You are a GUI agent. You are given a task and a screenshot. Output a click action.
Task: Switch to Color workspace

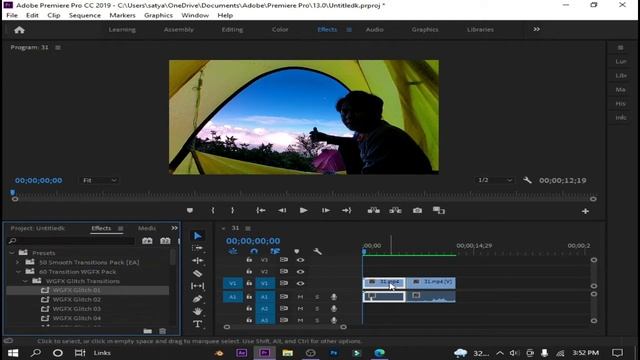280,29
